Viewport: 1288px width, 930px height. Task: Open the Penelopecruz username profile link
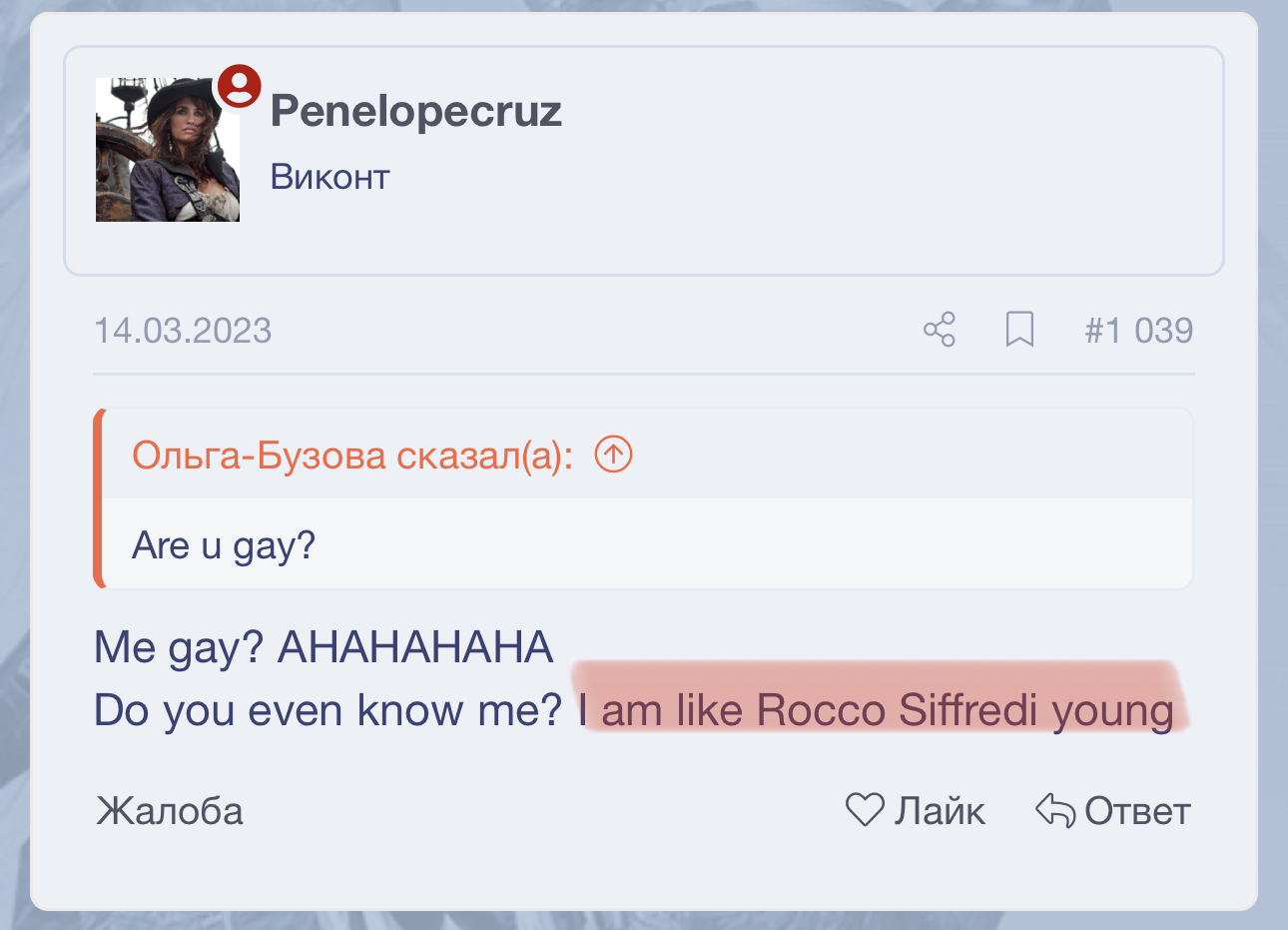tap(415, 111)
